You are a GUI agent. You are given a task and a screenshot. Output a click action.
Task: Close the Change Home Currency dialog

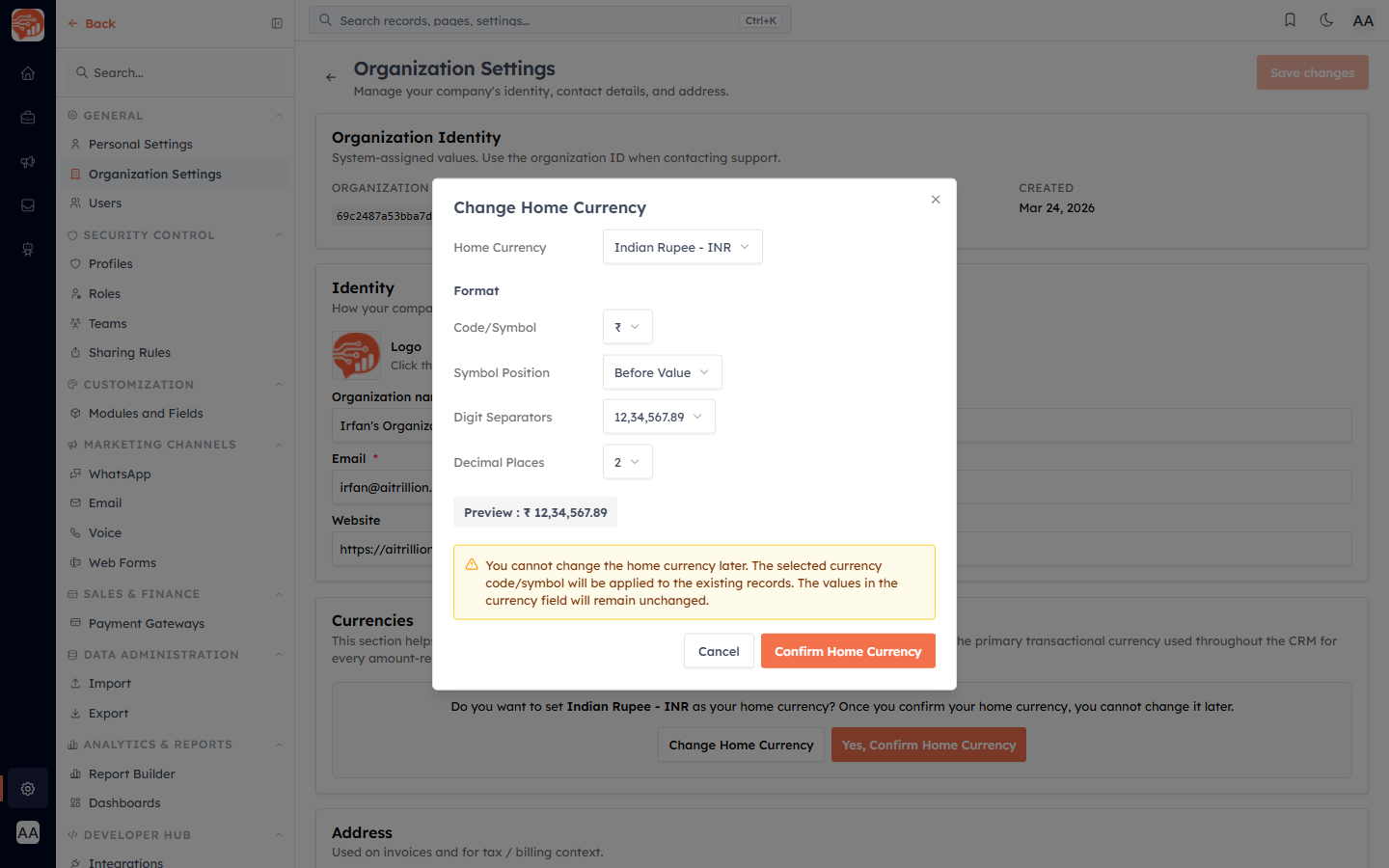(936, 200)
